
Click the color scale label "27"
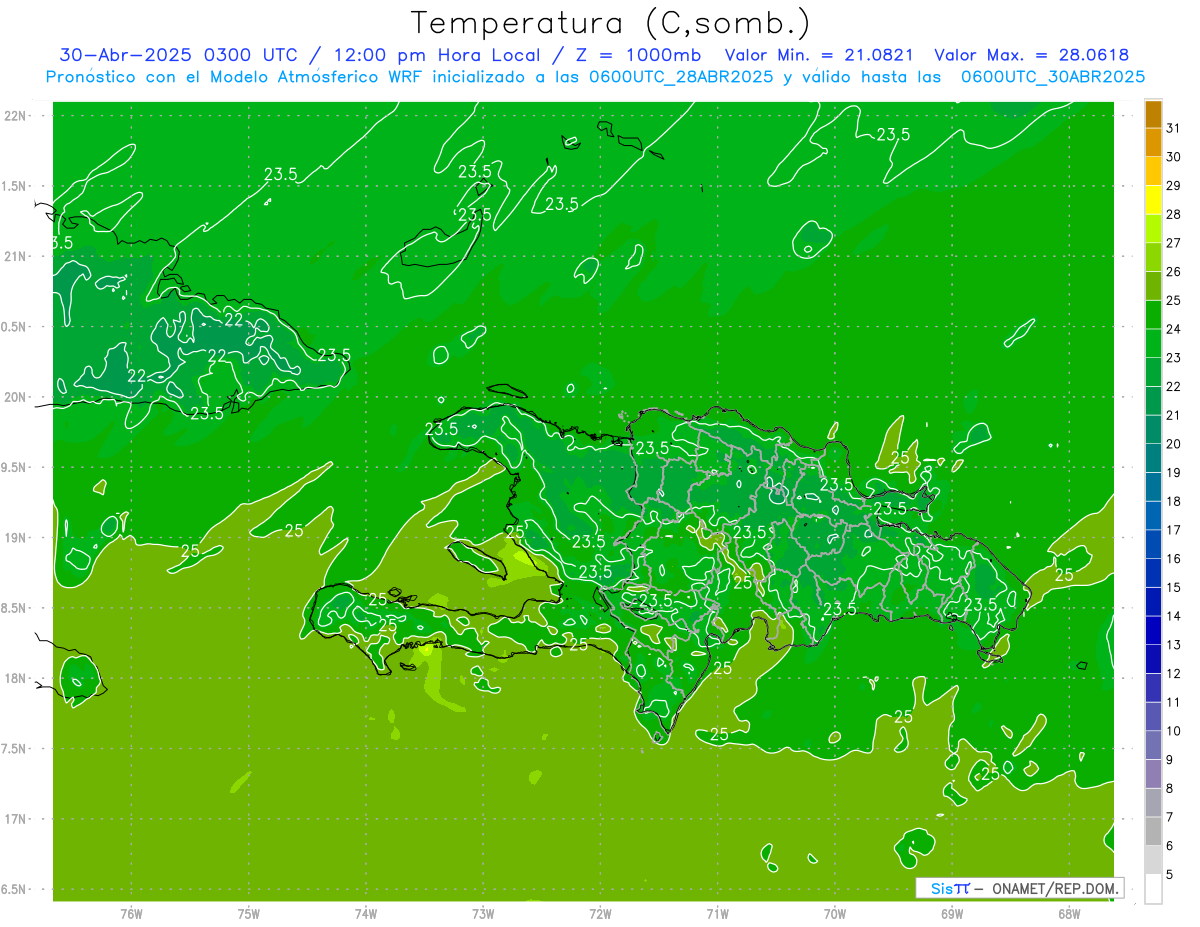click(x=1174, y=243)
